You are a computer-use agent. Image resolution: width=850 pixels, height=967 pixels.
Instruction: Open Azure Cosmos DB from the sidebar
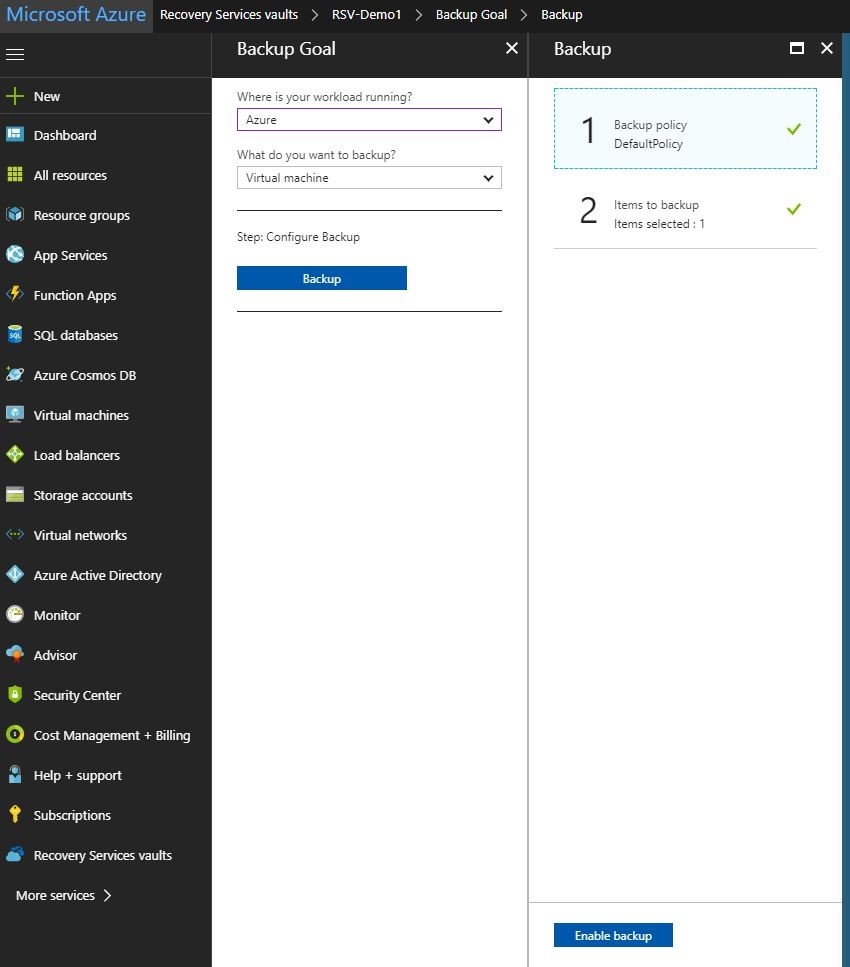coord(82,375)
